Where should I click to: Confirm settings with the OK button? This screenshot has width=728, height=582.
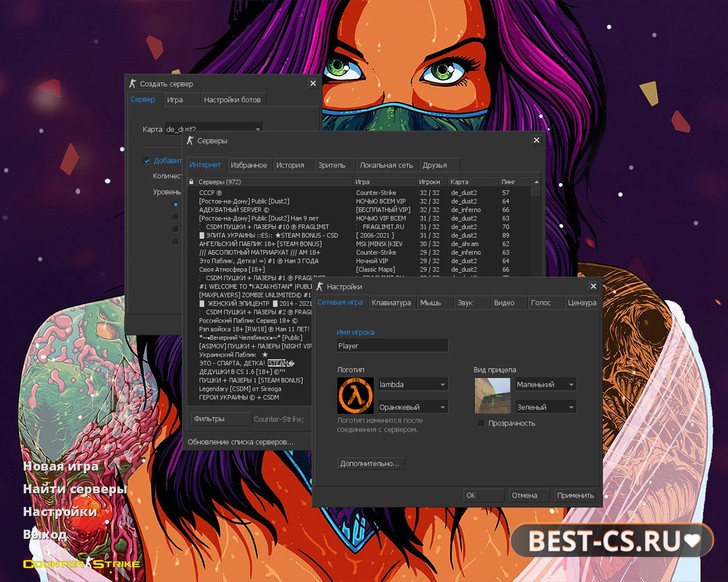coord(483,495)
